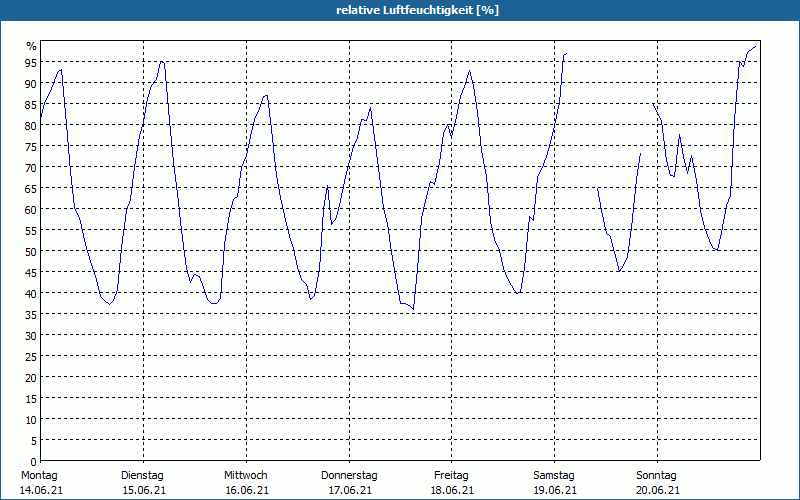This screenshot has width=800, height=500.
Task: Select the '19.06.21' date label
Action: pos(555,490)
